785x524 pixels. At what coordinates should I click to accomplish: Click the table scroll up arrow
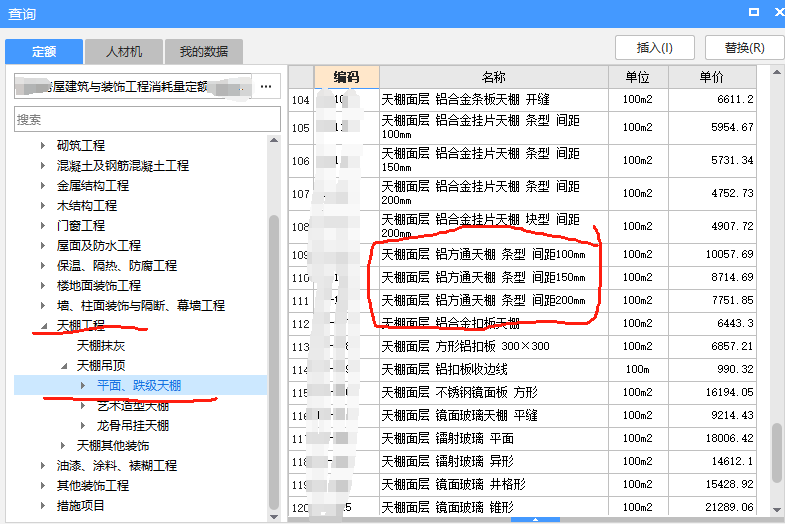pos(777,72)
